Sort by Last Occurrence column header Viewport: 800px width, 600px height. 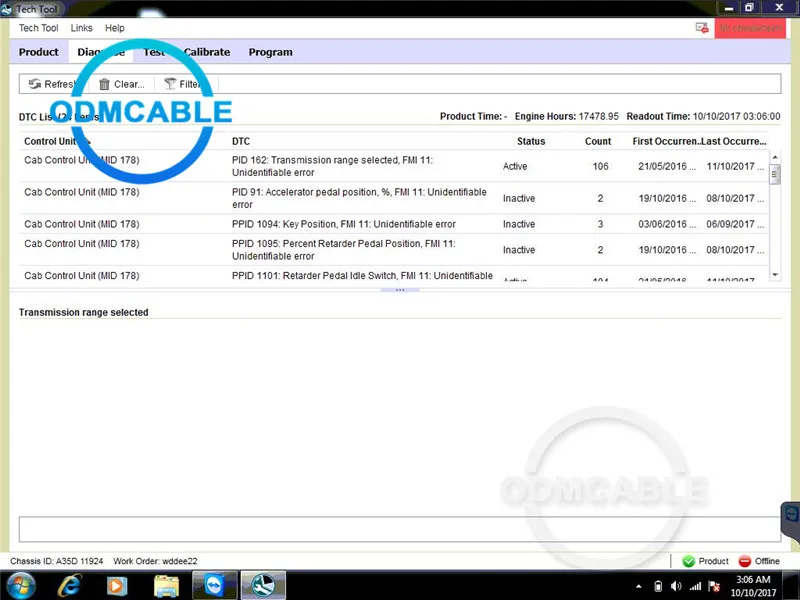tap(734, 141)
